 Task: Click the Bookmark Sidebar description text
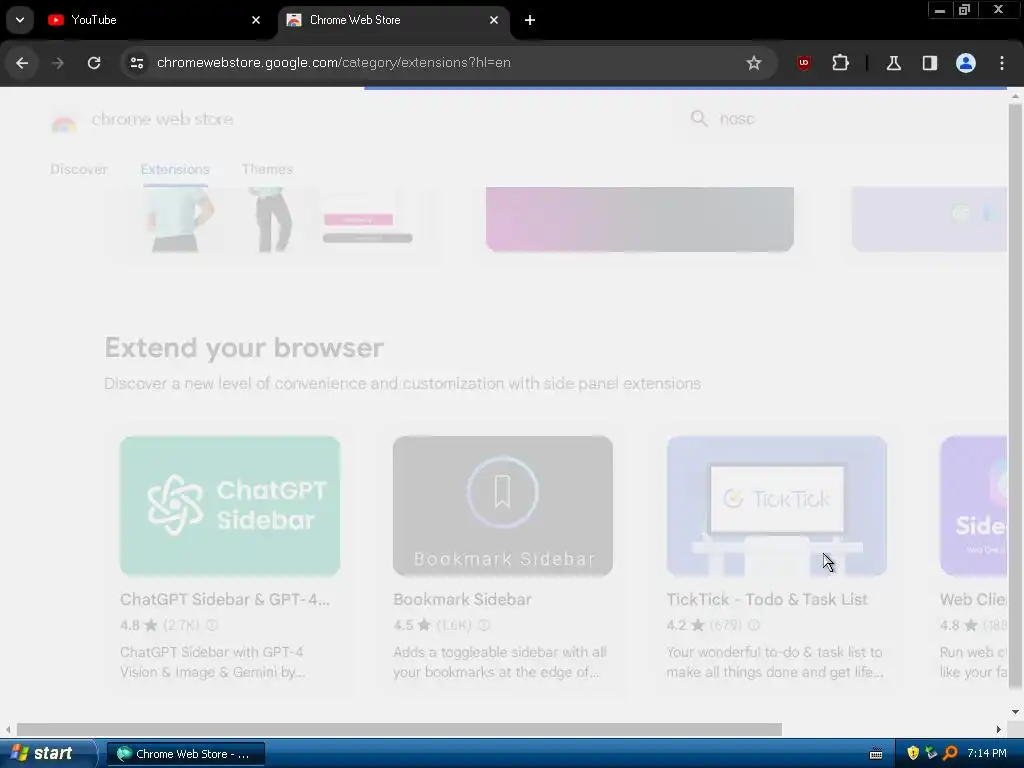click(x=500, y=662)
